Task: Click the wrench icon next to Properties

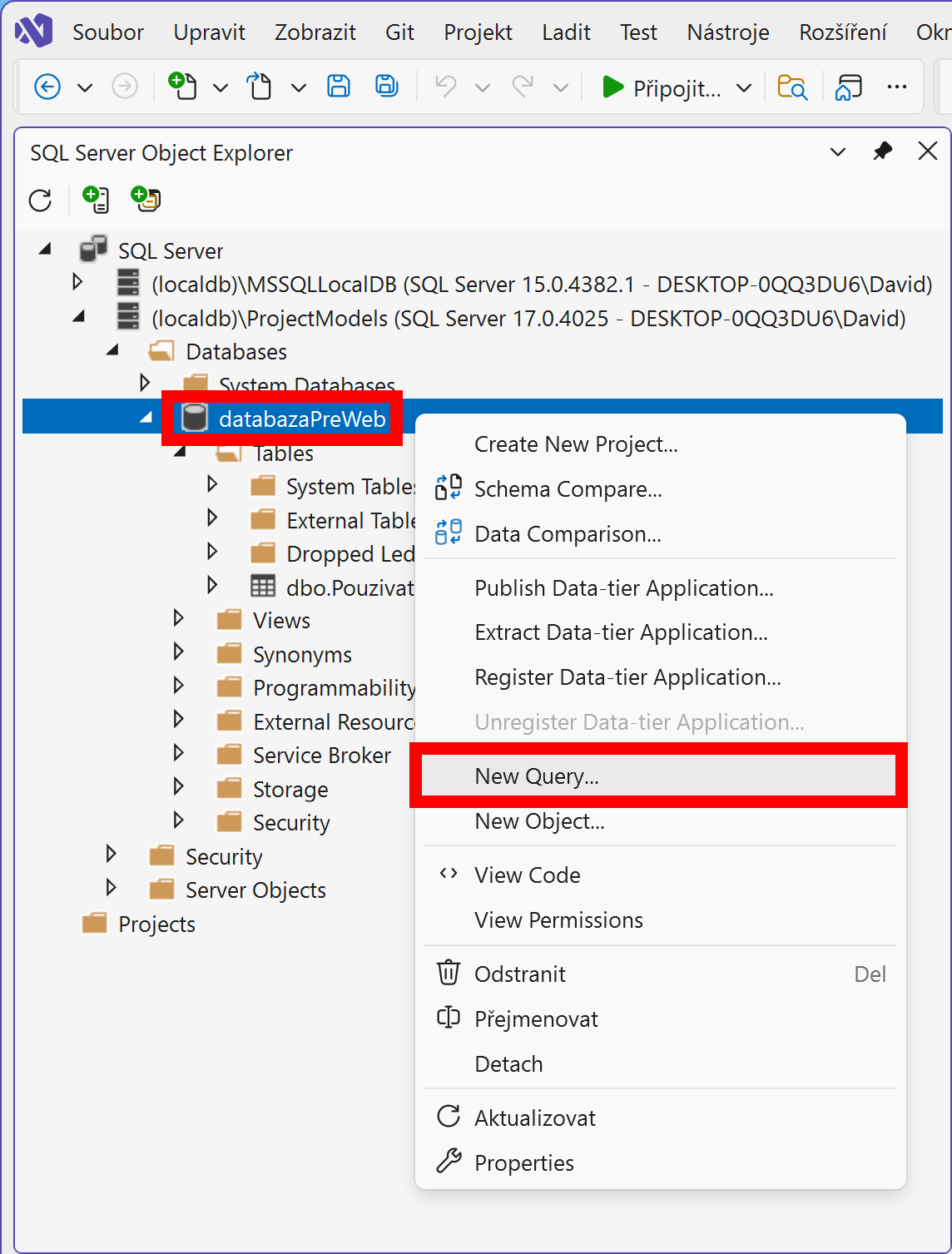Action: point(449,1161)
